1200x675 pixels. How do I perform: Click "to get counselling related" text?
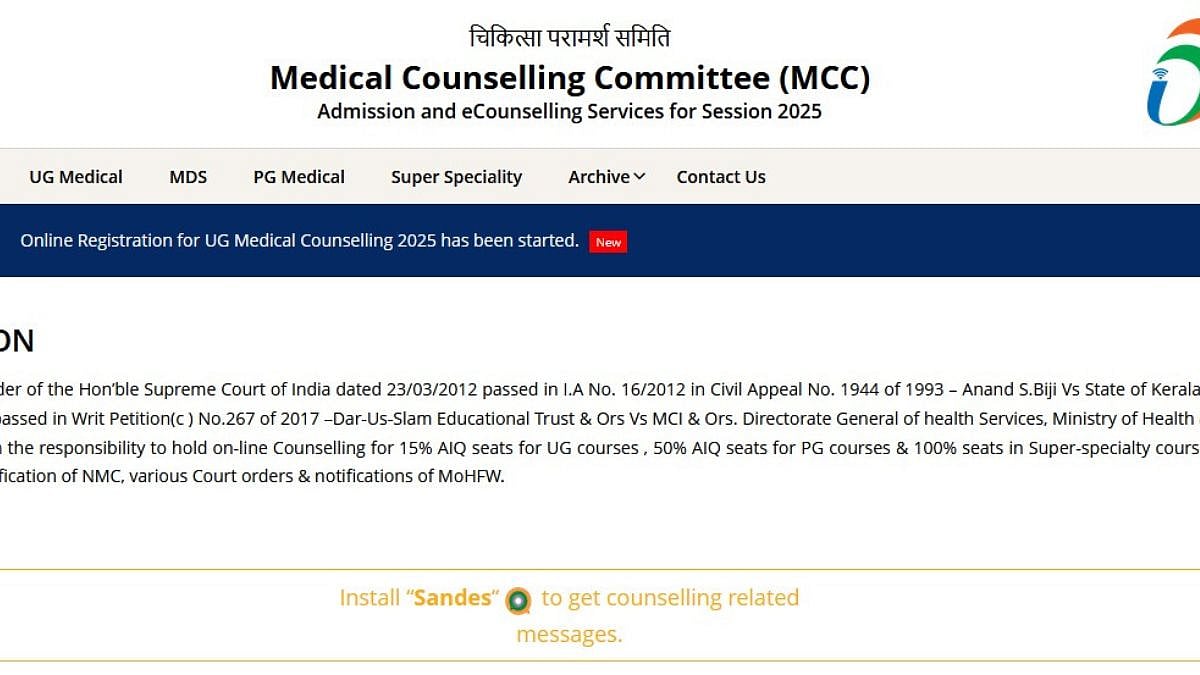point(670,598)
